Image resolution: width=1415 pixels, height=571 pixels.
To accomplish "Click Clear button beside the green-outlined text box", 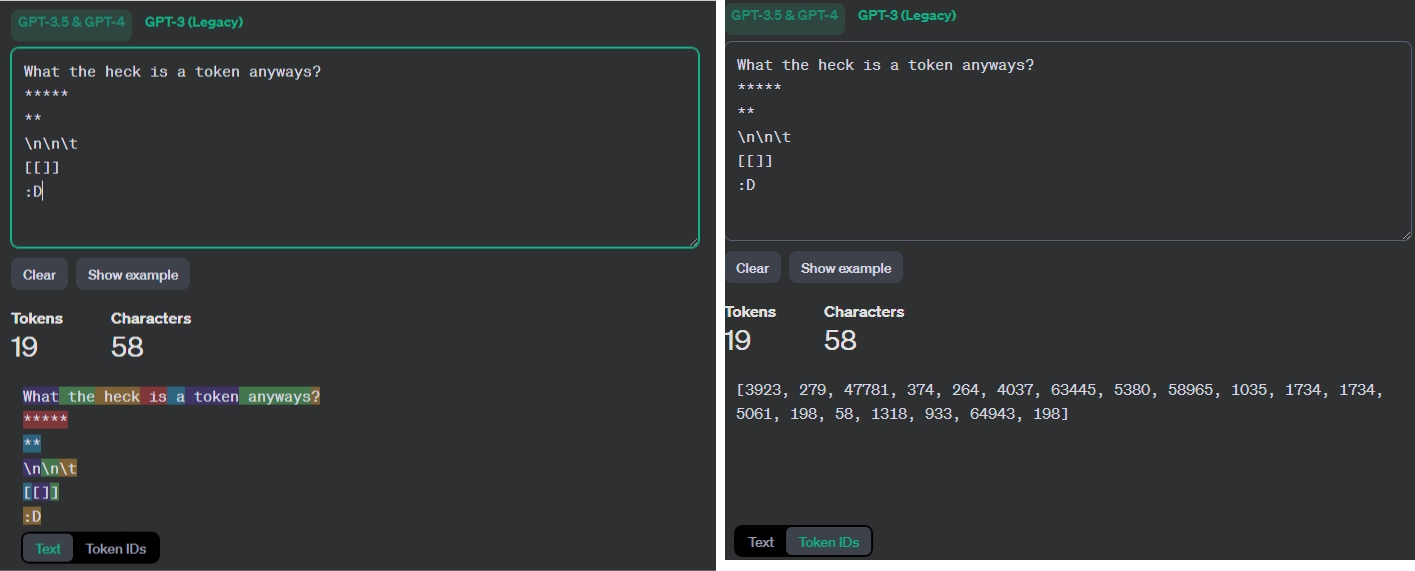I will [x=40, y=275].
